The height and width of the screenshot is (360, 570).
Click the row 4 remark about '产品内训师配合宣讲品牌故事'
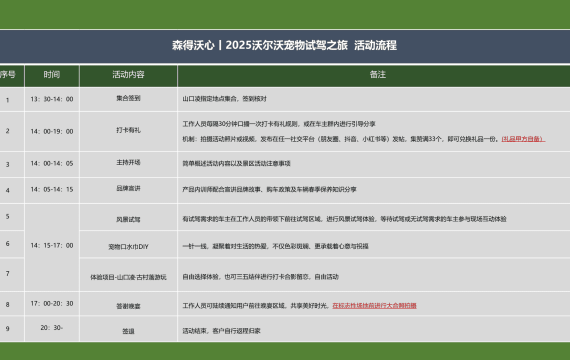coord(269,189)
